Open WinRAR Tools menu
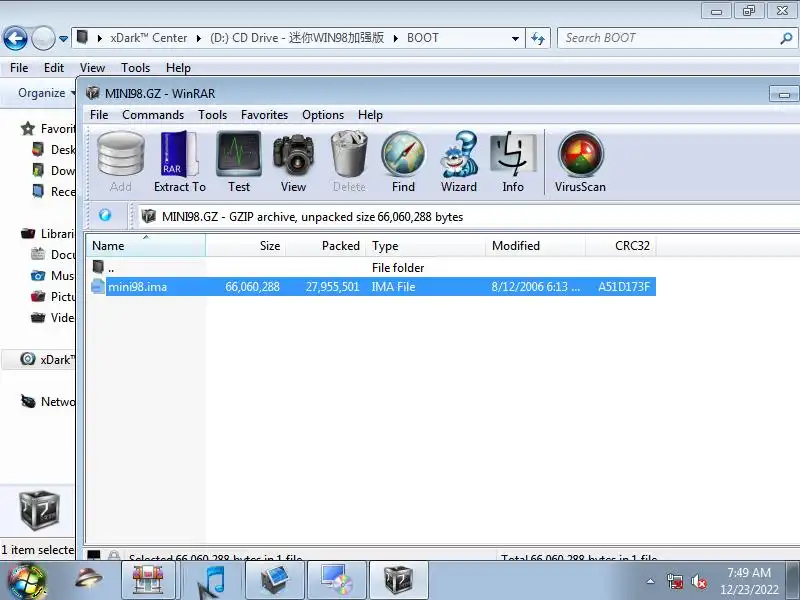Screen dimensions: 800x600 212,115
